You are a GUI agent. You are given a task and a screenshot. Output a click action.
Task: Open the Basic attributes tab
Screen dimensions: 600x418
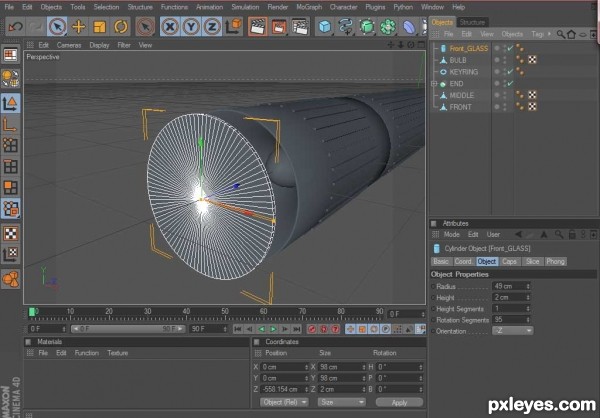[x=441, y=261]
